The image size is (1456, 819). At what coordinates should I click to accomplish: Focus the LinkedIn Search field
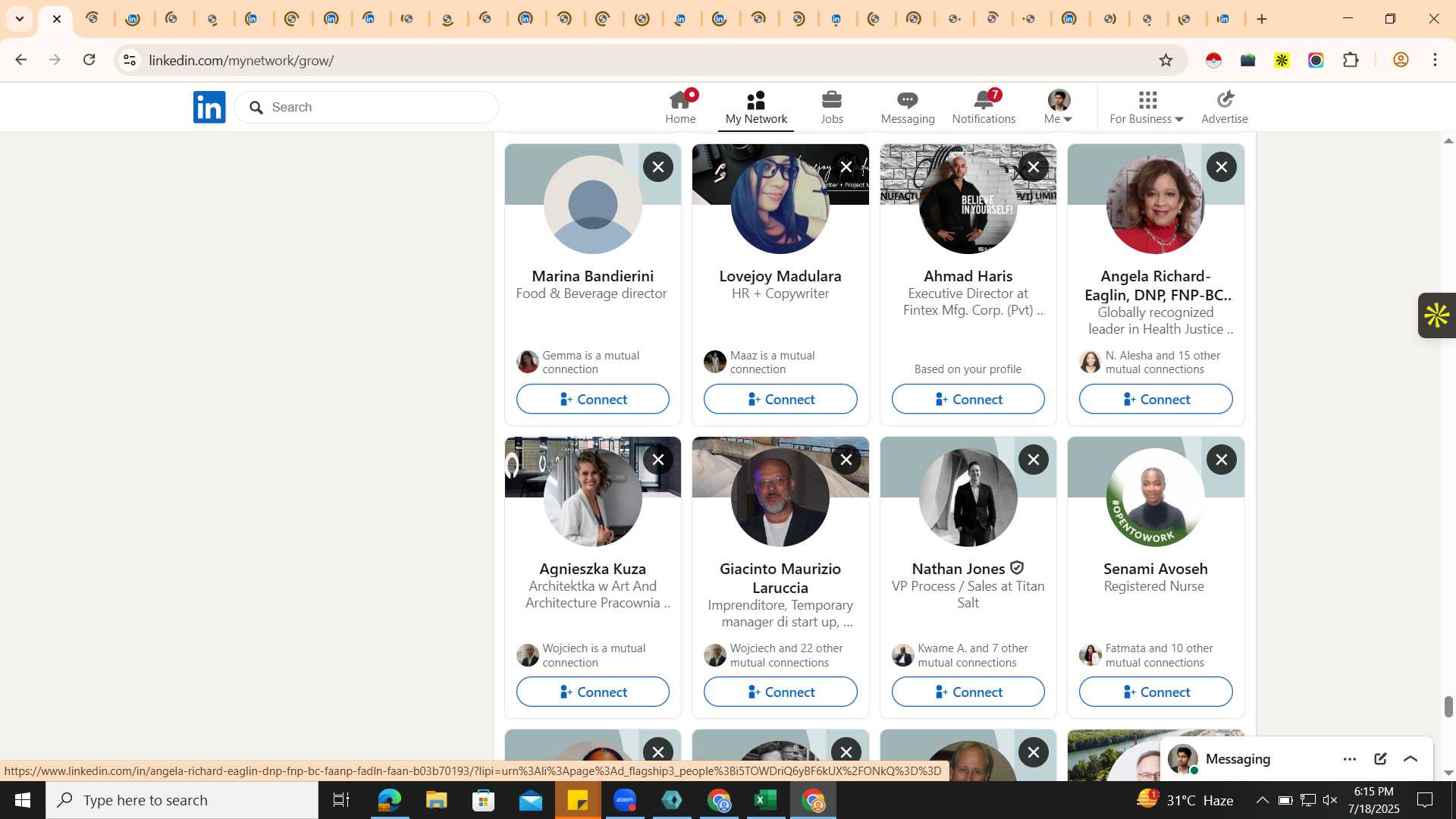[366, 107]
